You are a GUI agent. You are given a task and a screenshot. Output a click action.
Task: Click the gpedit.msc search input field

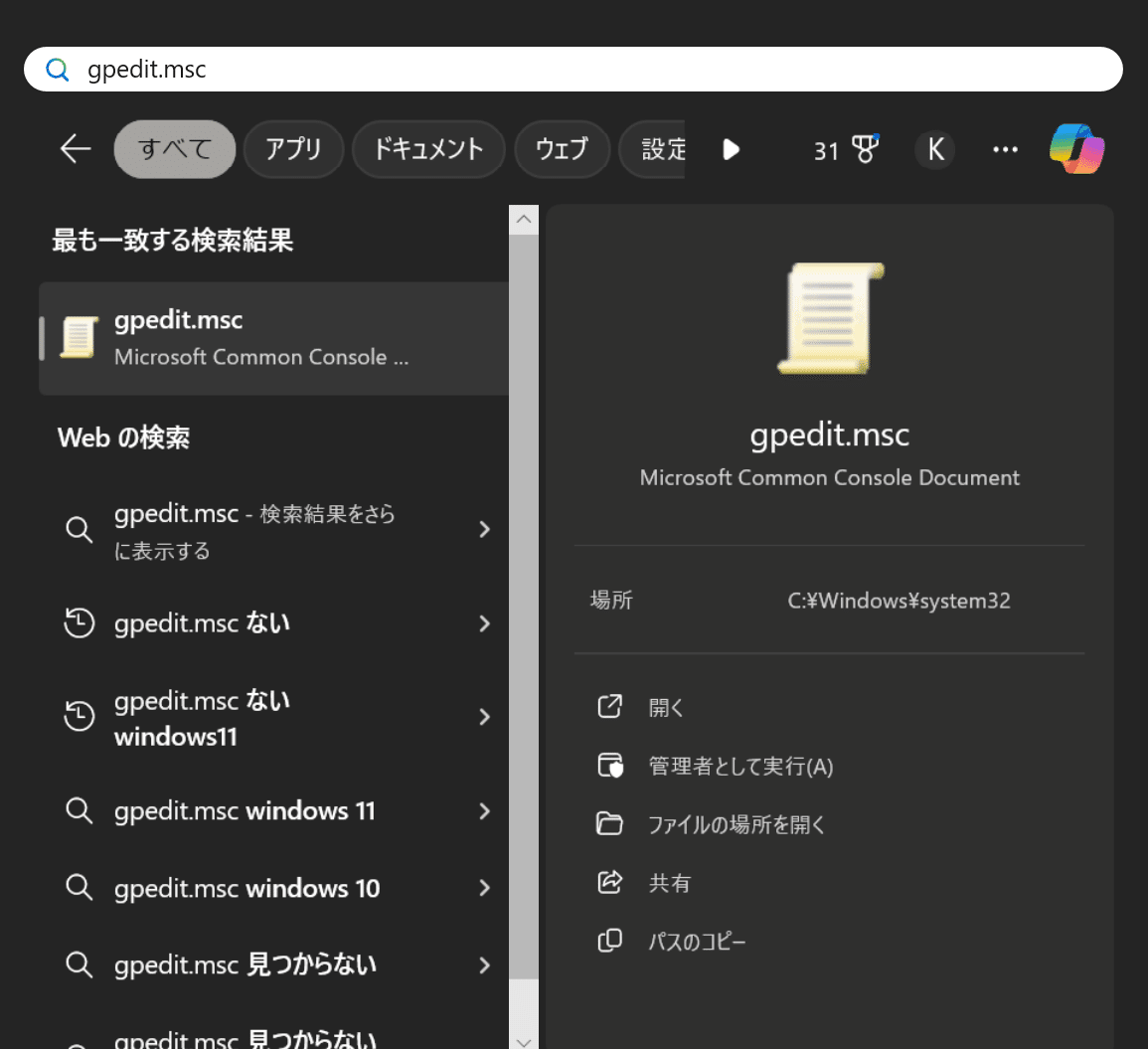tap(573, 70)
